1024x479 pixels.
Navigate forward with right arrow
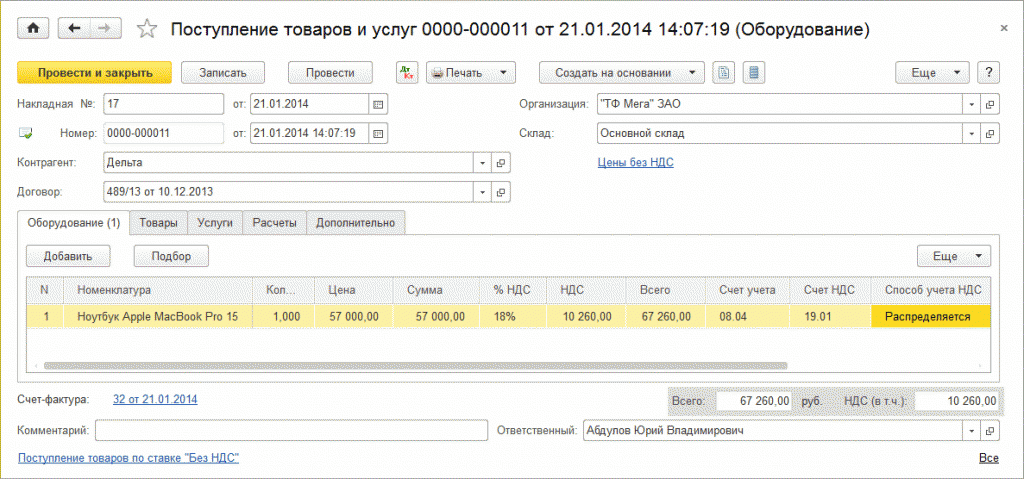click(x=103, y=28)
